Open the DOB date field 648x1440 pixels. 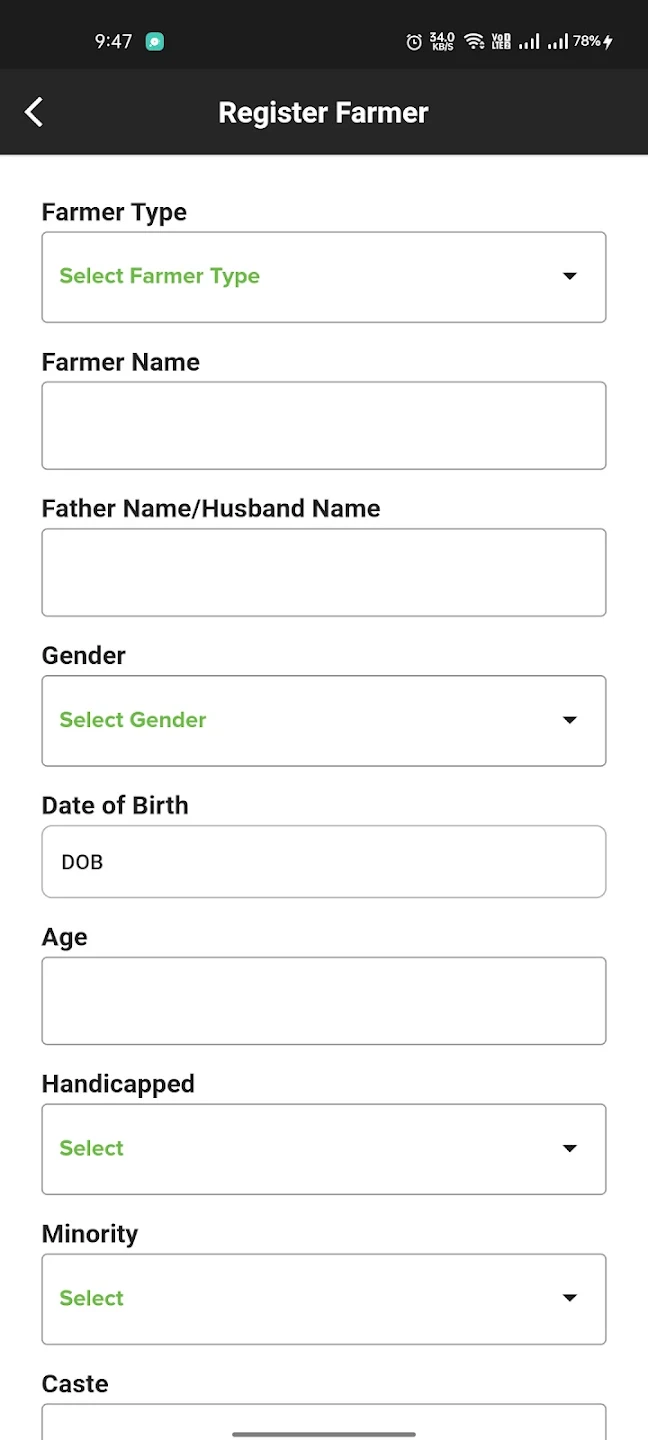(323, 862)
